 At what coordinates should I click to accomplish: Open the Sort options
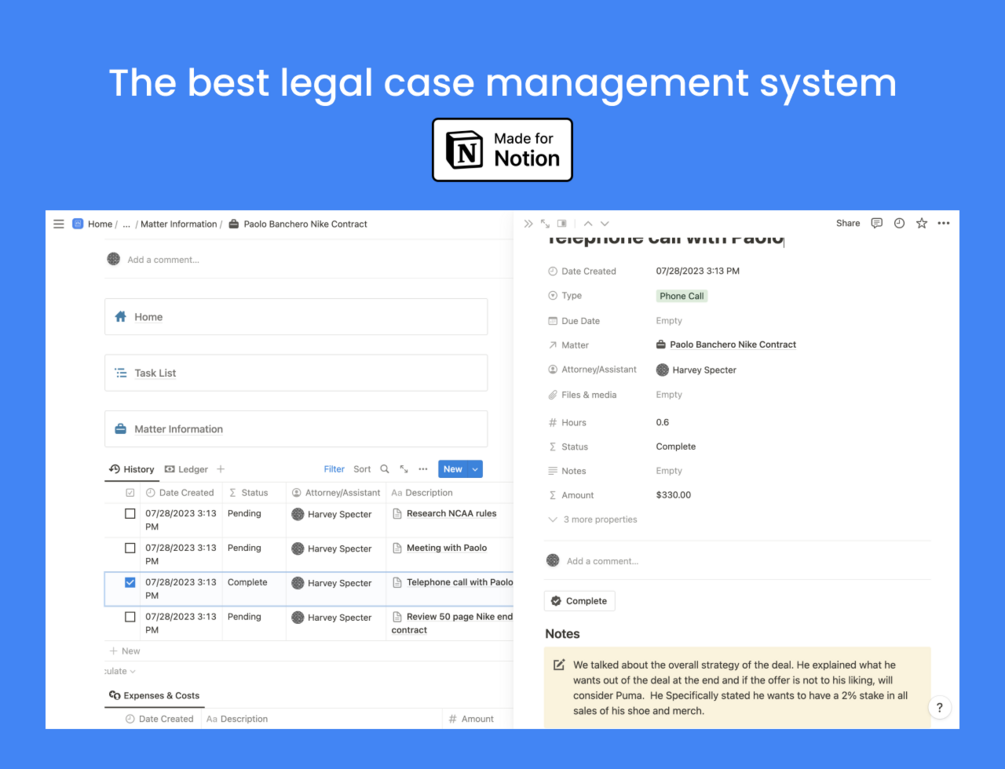tap(362, 469)
